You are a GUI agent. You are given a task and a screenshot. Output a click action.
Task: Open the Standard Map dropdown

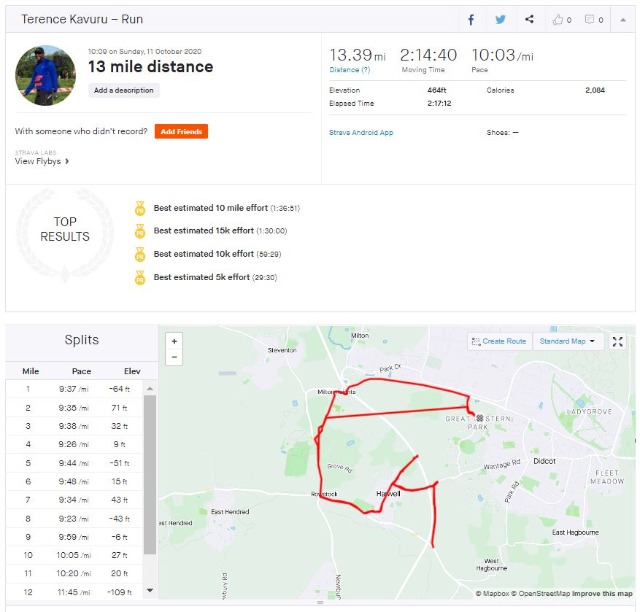(x=567, y=341)
